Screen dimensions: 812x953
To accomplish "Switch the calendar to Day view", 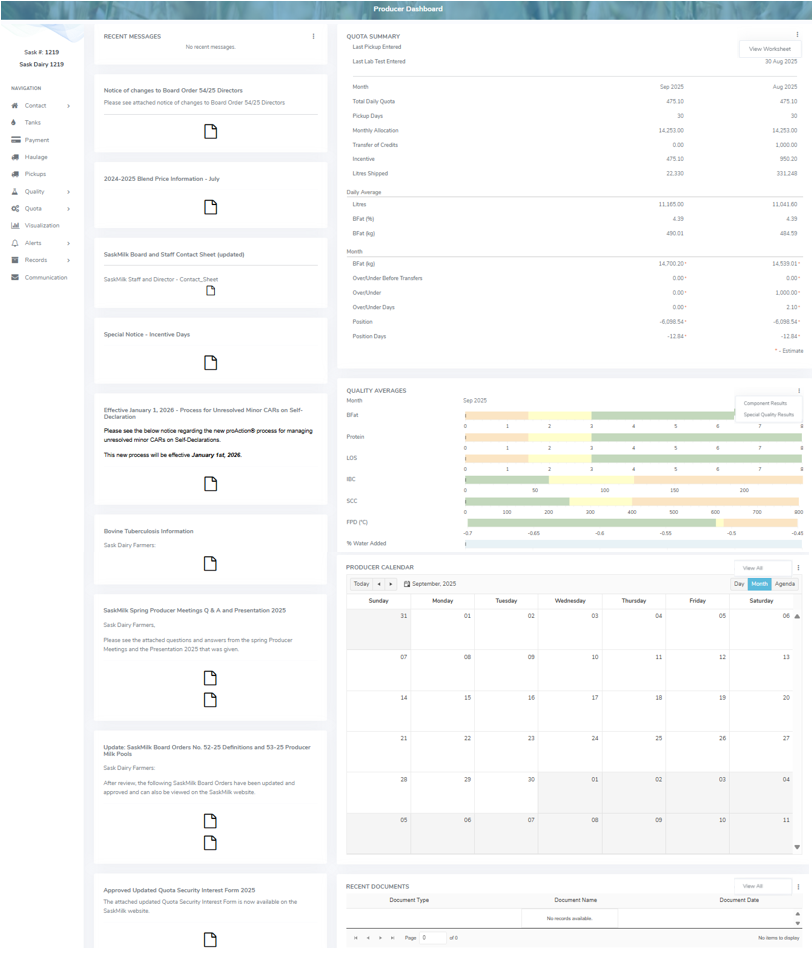I will 738,583.
